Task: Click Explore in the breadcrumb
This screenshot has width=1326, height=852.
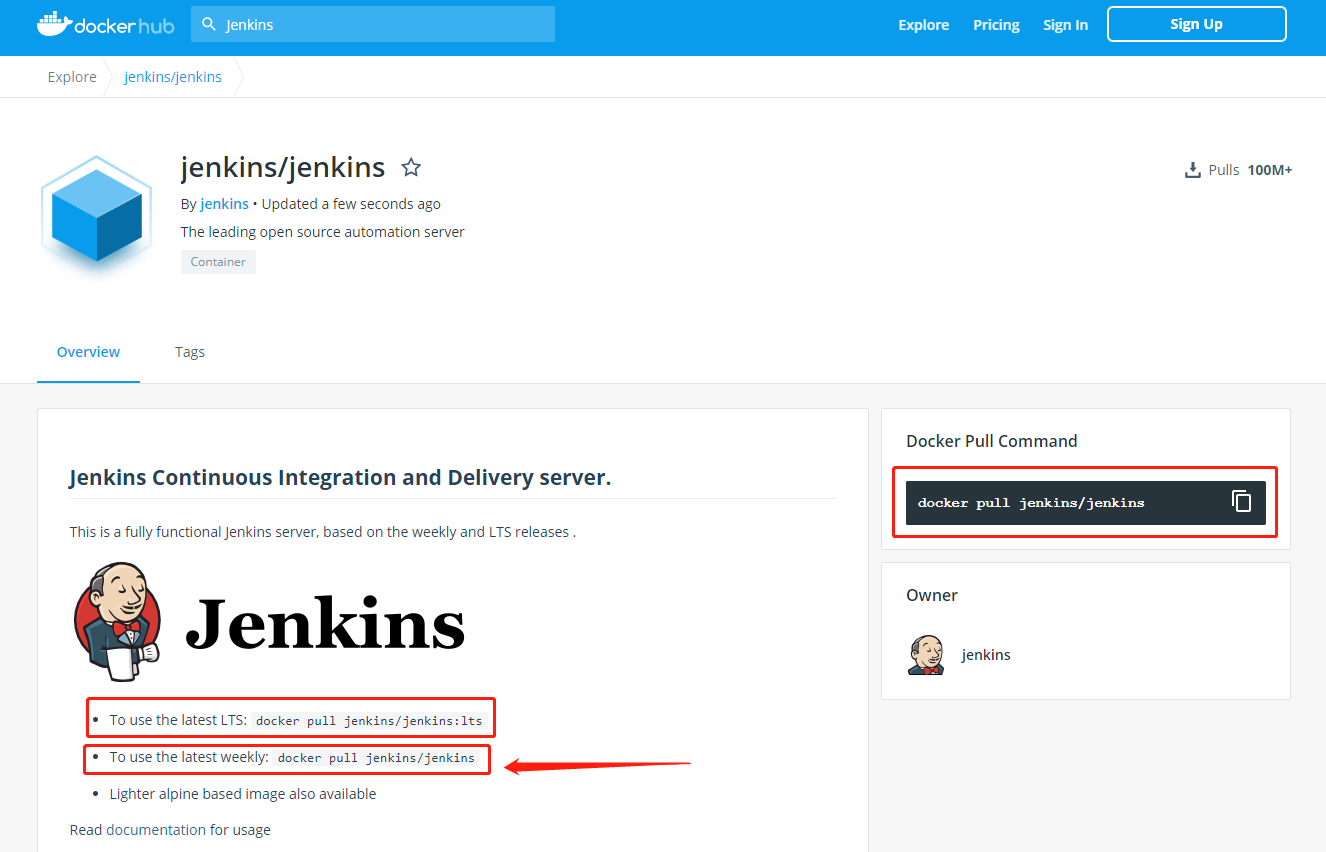Action: [72, 77]
